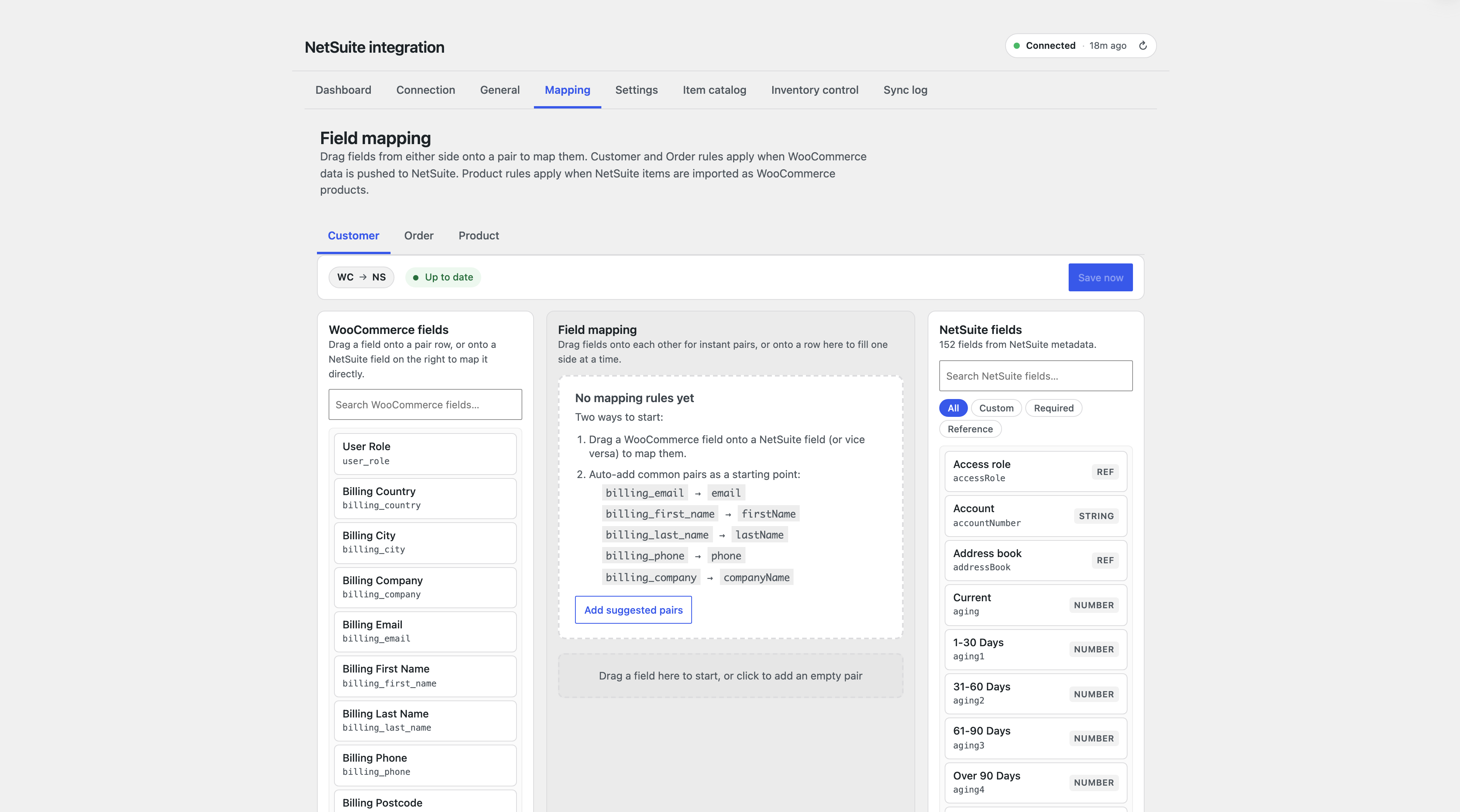Click Add suggested pairs button
1460x812 pixels.
tap(633, 610)
